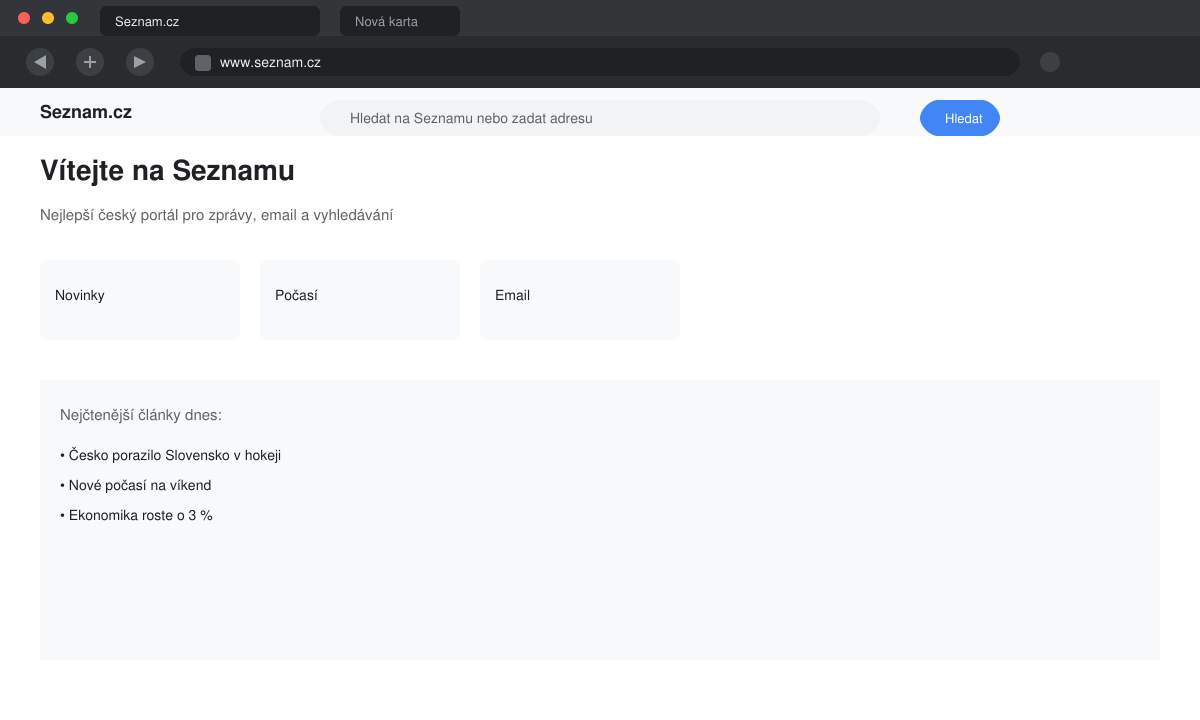
Task: Click the site icon in the address bar
Action: [203, 63]
